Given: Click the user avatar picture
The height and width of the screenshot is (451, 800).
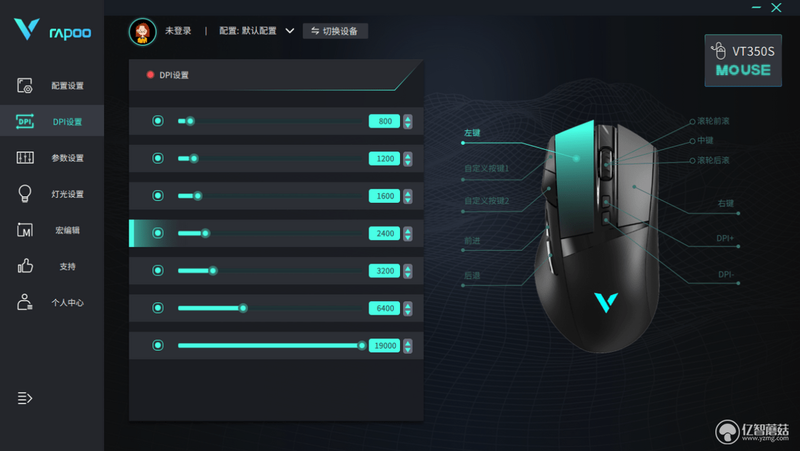Looking at the screenshot, I should (142, 32).
